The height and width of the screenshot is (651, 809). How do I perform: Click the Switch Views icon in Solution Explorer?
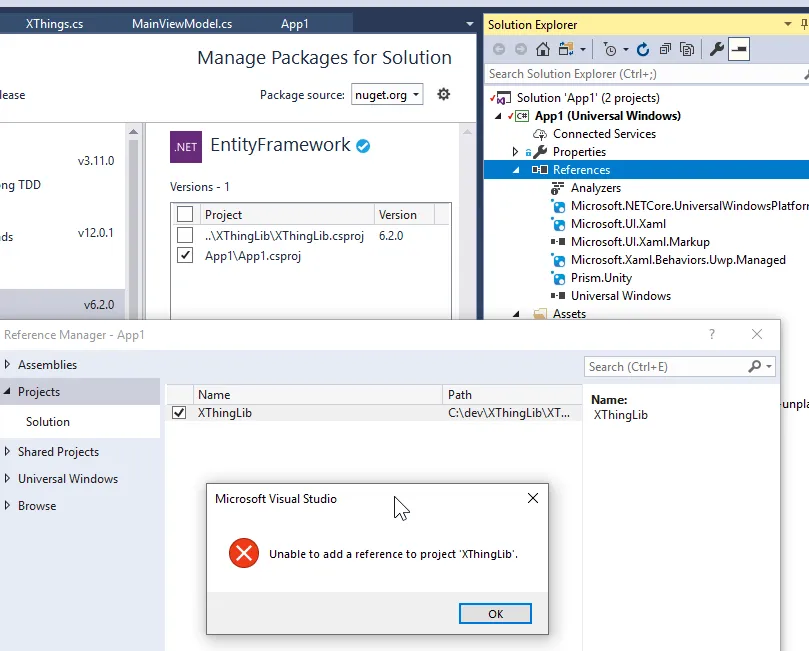pyautogui.click(x=566, y=49)
